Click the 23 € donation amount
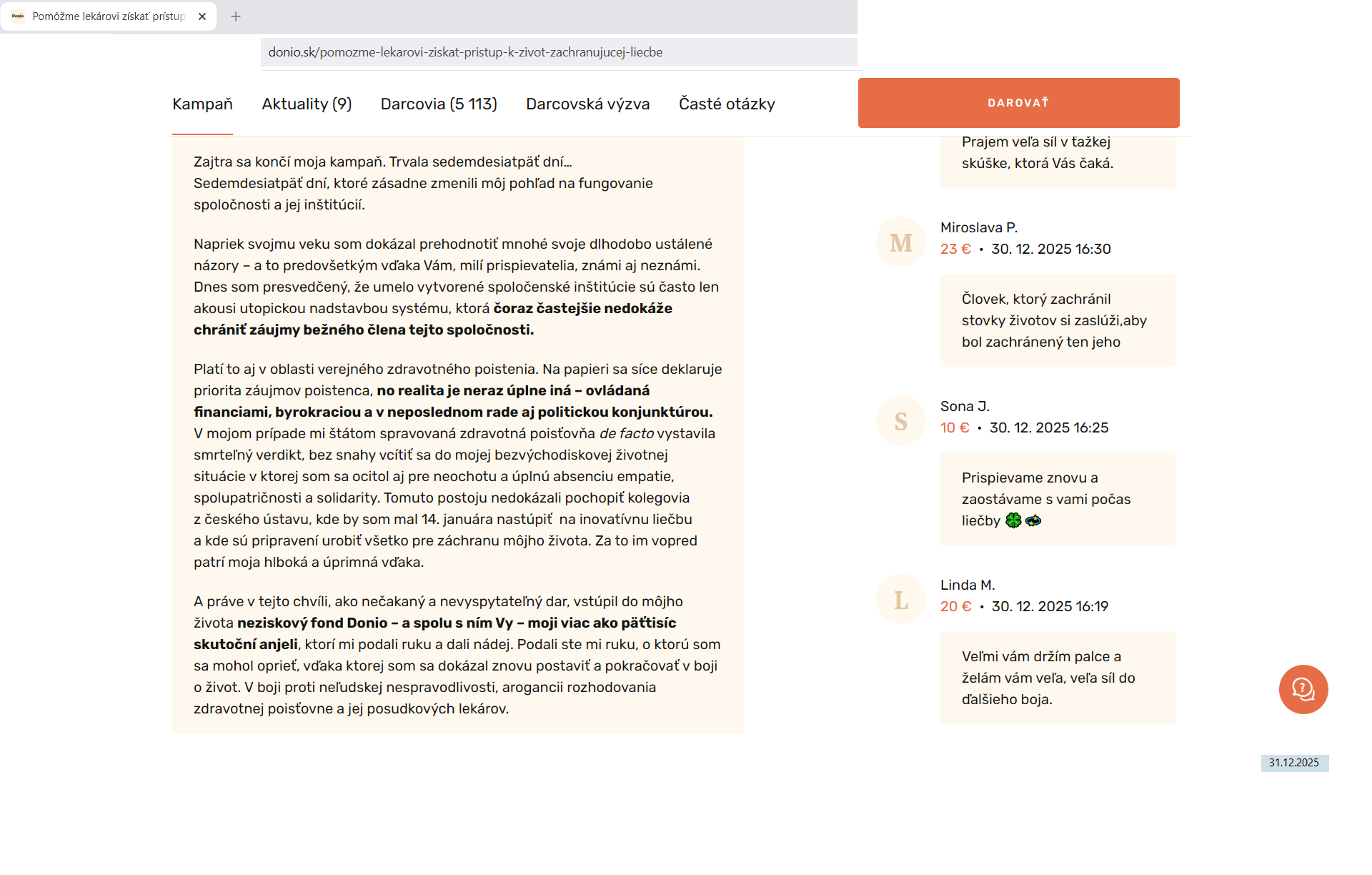 point(955,249)
